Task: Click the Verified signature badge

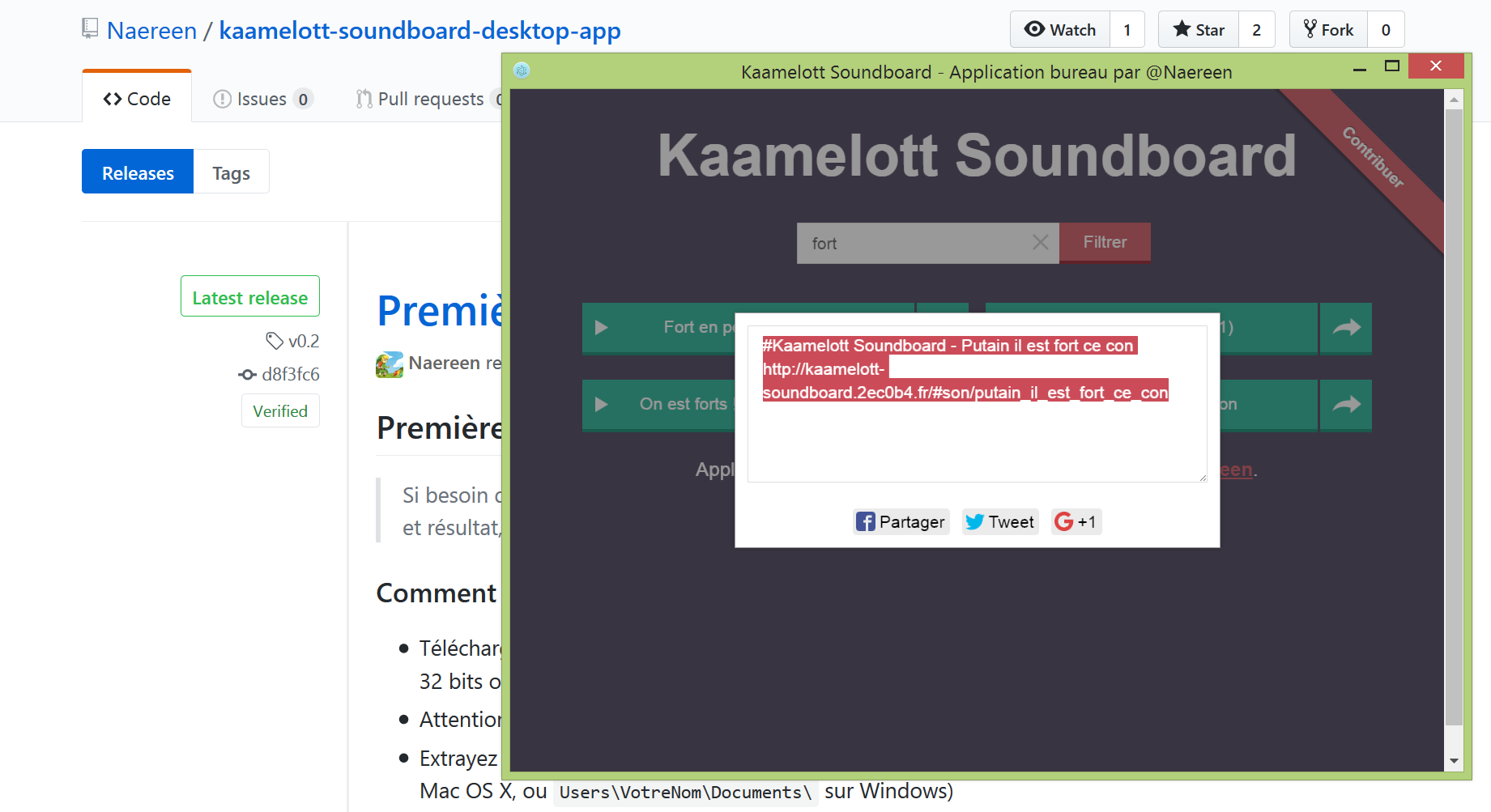Action: coord(280,410)
